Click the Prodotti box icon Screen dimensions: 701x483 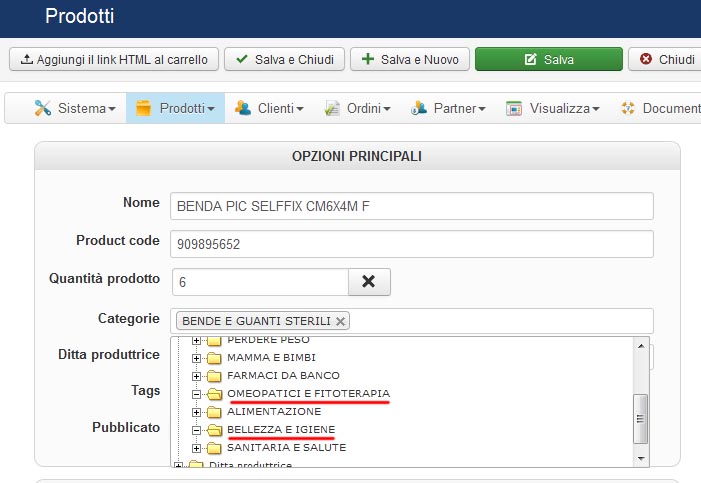click(x=144, y=108)
